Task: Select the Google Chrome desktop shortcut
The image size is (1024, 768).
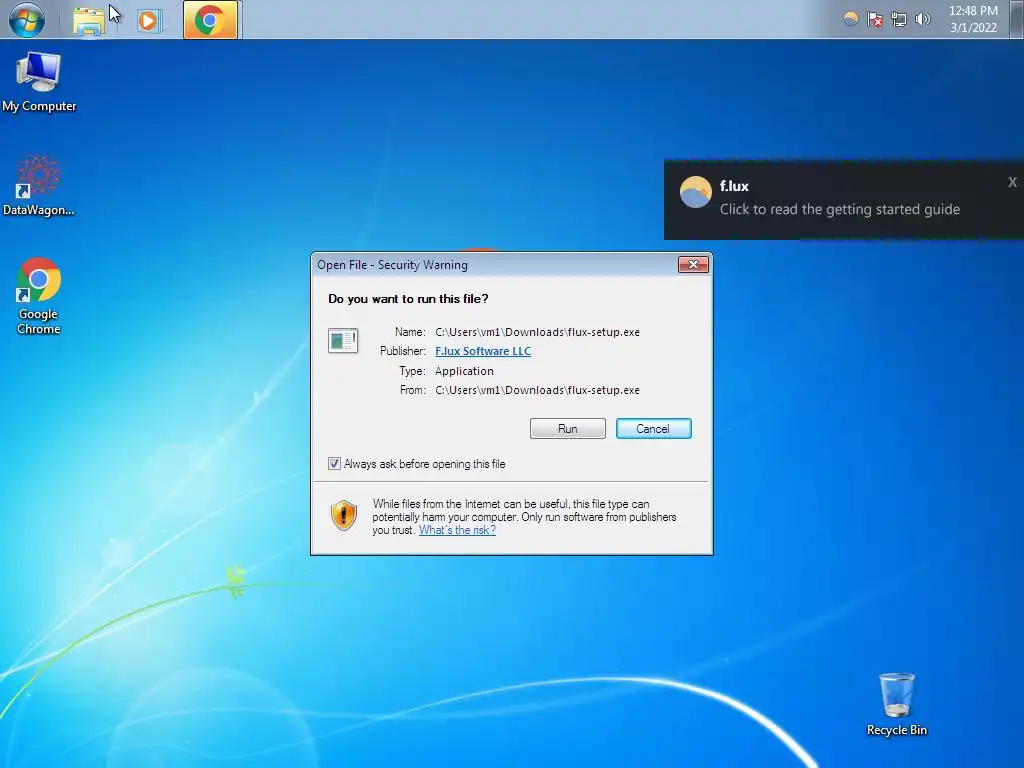Action: click(39, 296)
